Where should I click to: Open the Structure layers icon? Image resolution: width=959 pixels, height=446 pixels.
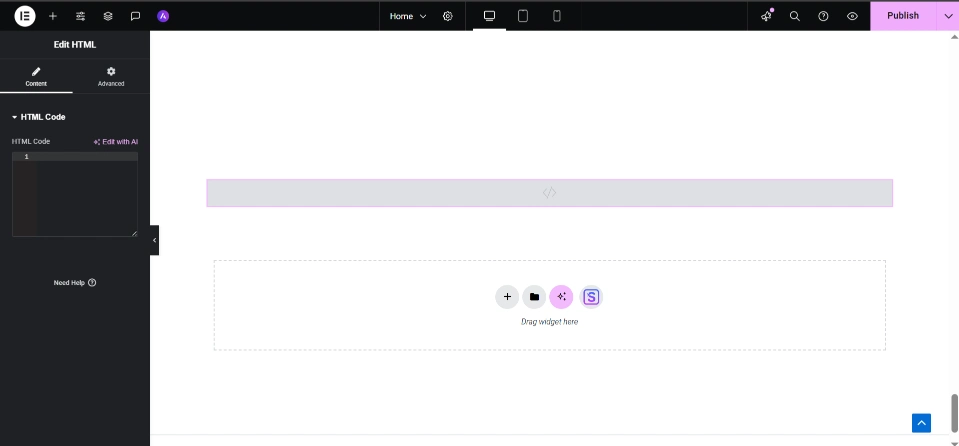pyautogui.click(x=108, y=16)
